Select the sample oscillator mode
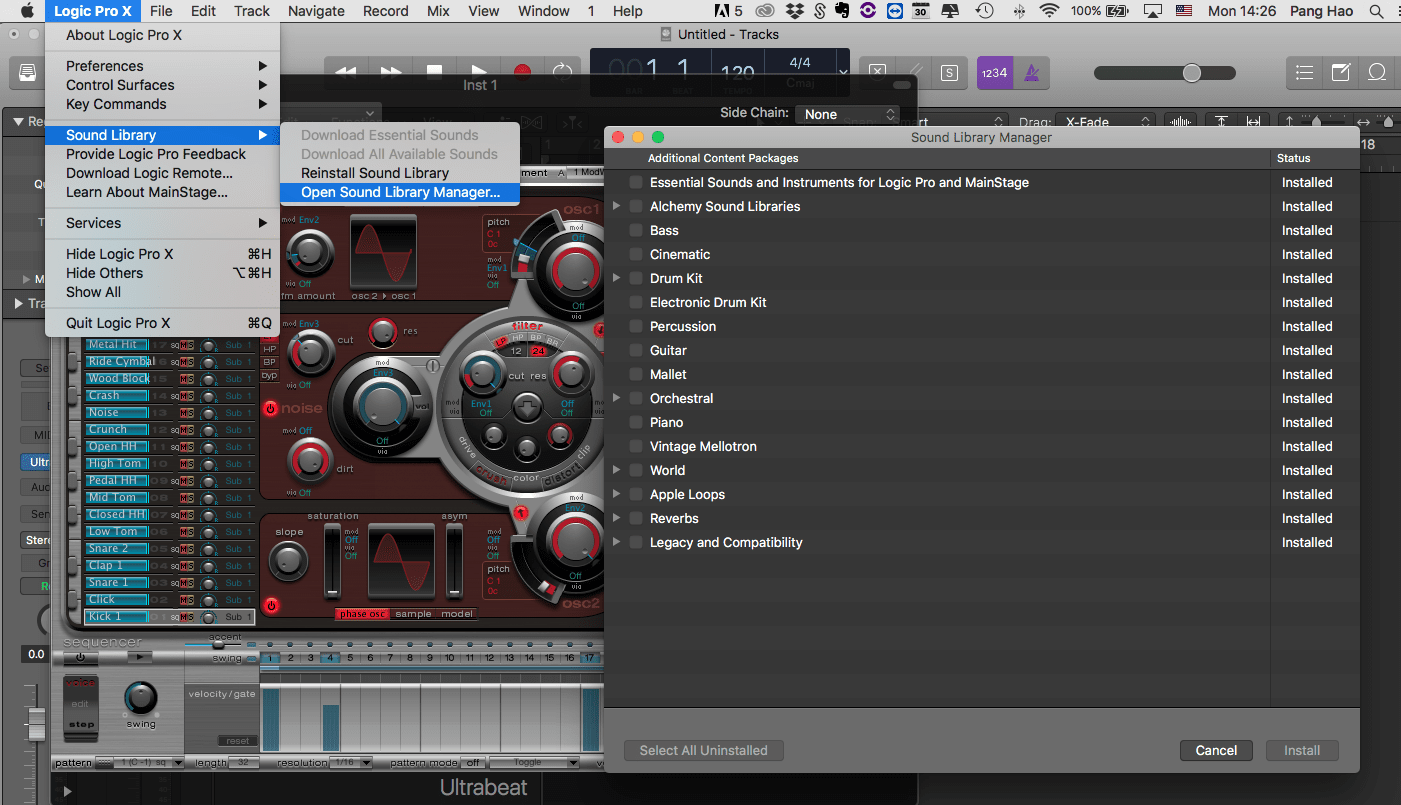The width and height of the screenshot is (1401, 805). (x=415, y=614)
